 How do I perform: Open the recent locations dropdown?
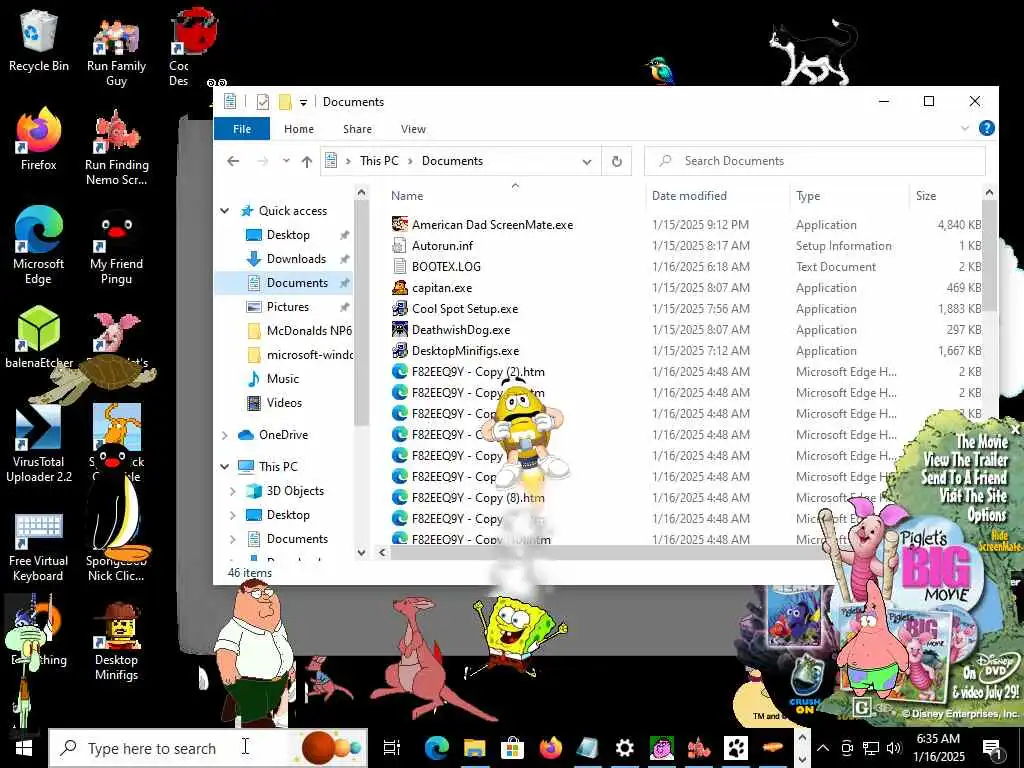[285, 161]
